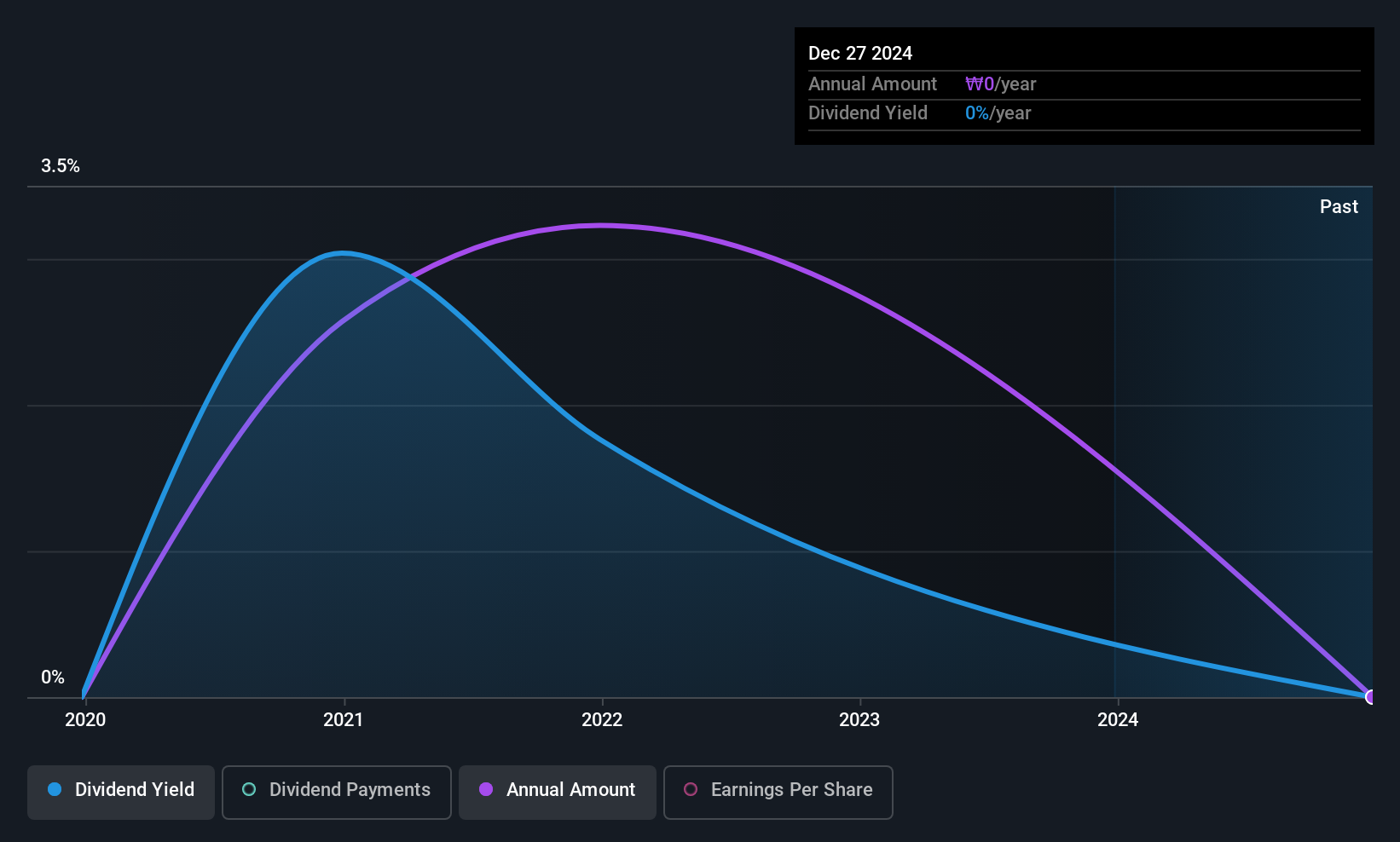Click the 0% y-axis label

(53, 678)
